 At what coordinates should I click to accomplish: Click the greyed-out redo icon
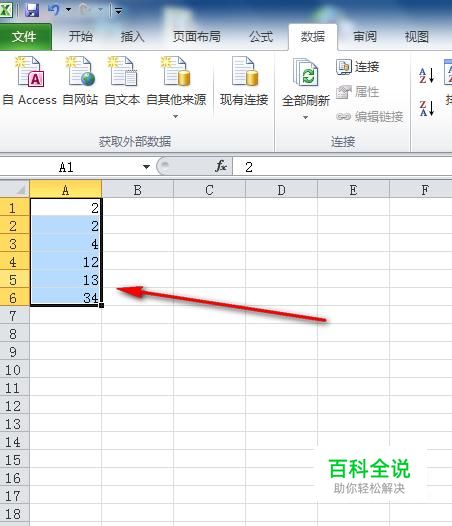85,10
